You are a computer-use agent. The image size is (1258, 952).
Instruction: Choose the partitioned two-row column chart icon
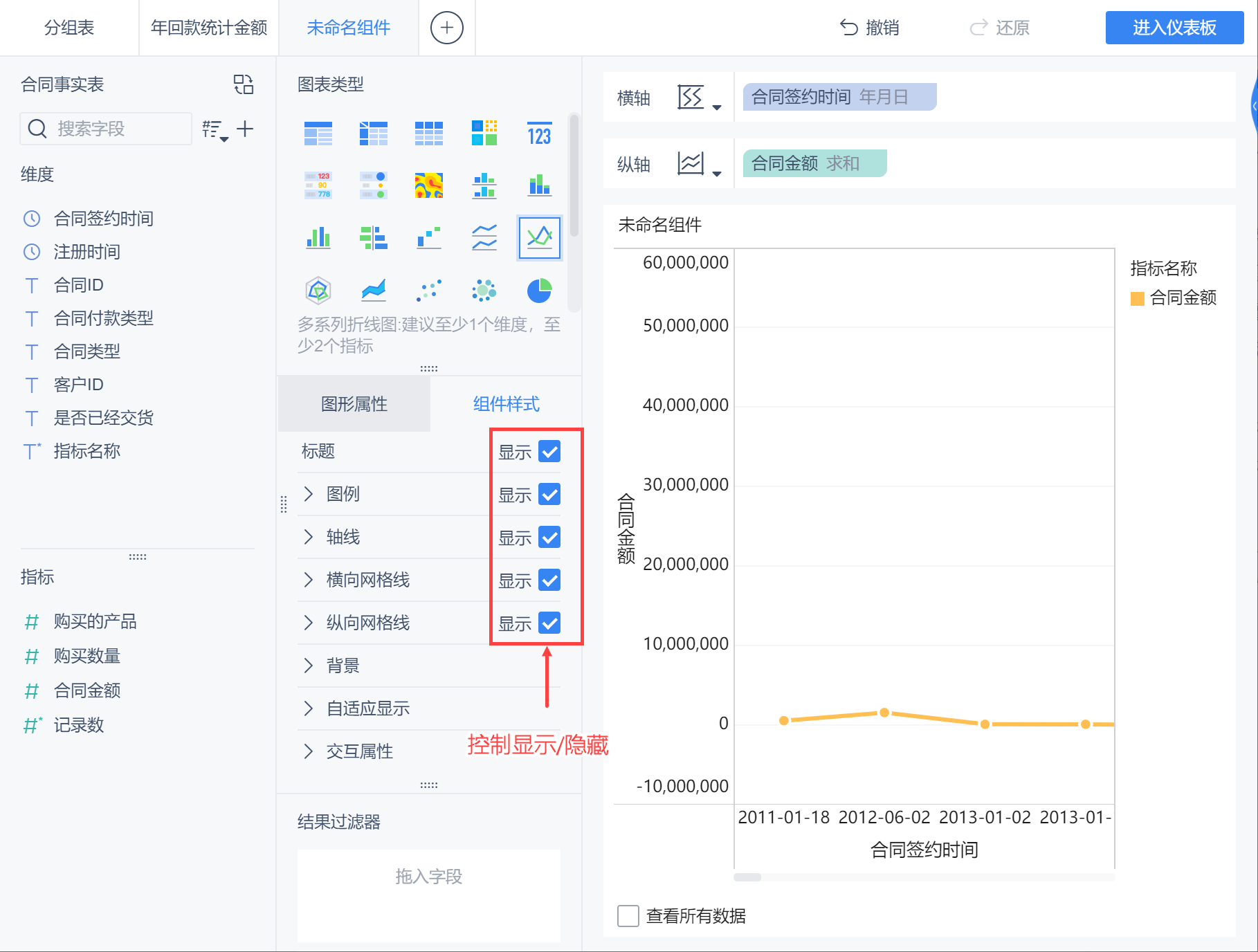tap(484, 185)
